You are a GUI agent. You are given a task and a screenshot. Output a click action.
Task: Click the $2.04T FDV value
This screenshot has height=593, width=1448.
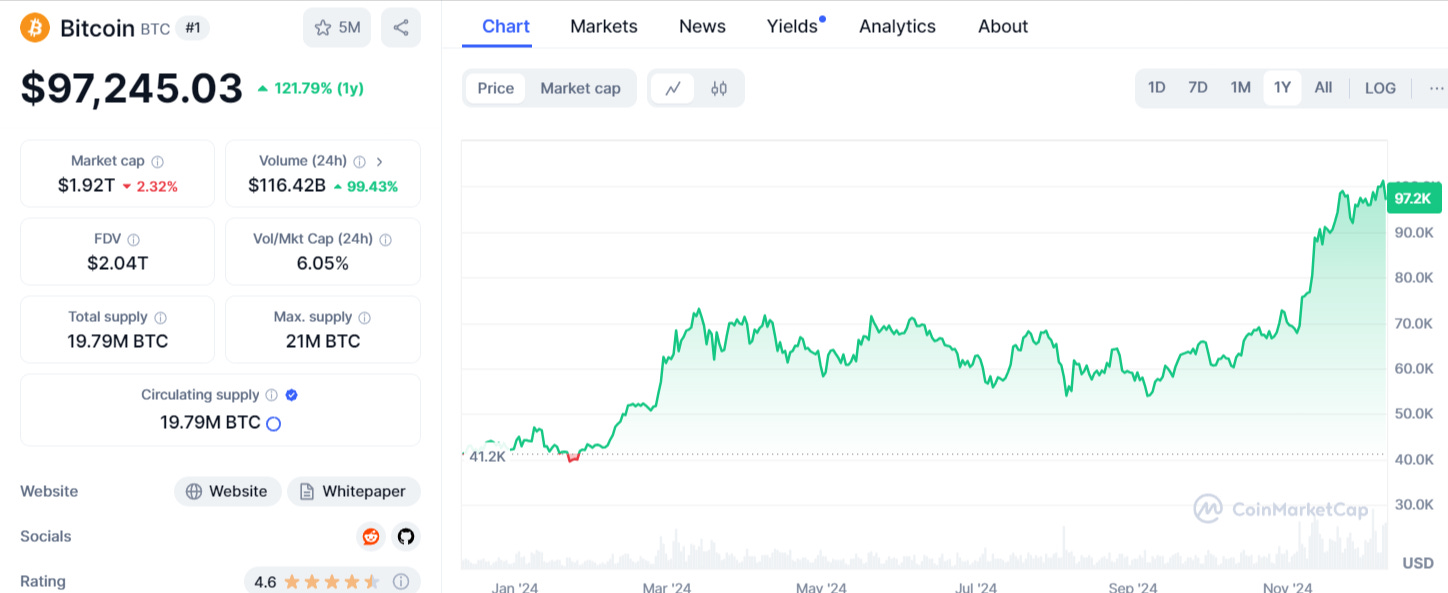point(117,264)
